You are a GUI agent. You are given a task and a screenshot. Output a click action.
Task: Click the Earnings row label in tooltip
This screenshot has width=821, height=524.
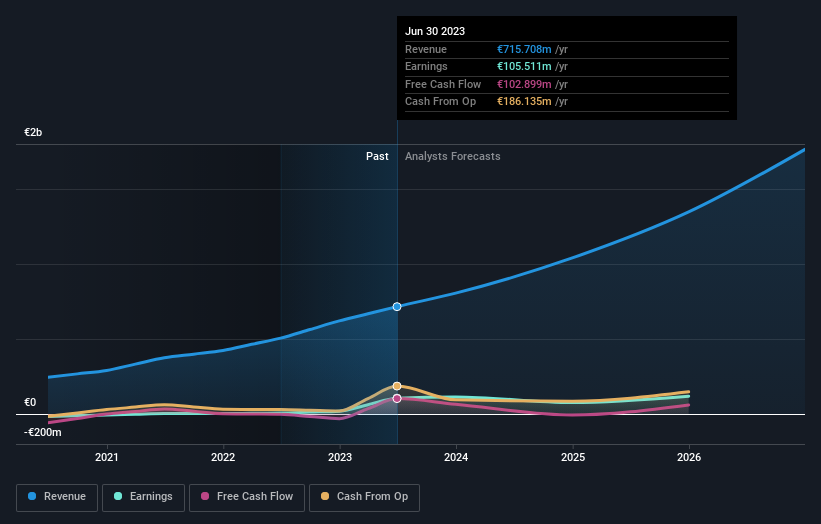coord(426,66)
